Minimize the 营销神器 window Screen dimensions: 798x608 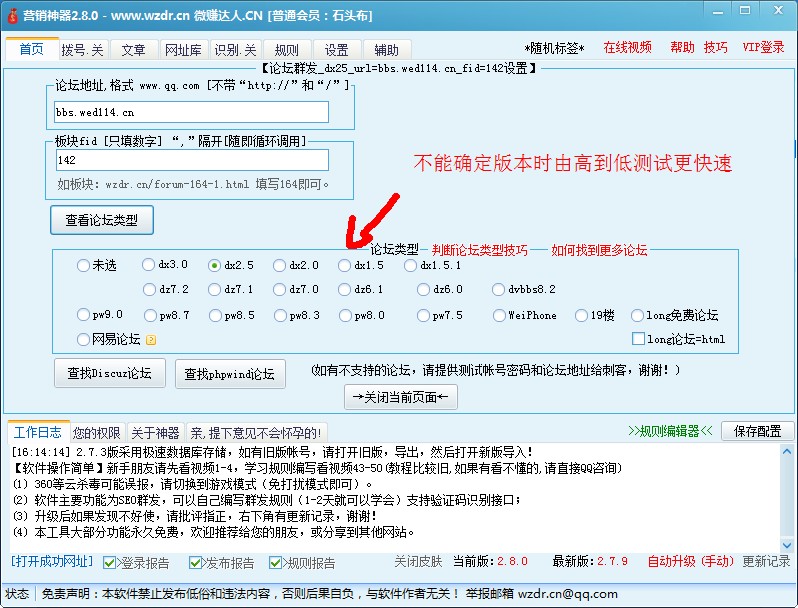(x=718, y=11)
